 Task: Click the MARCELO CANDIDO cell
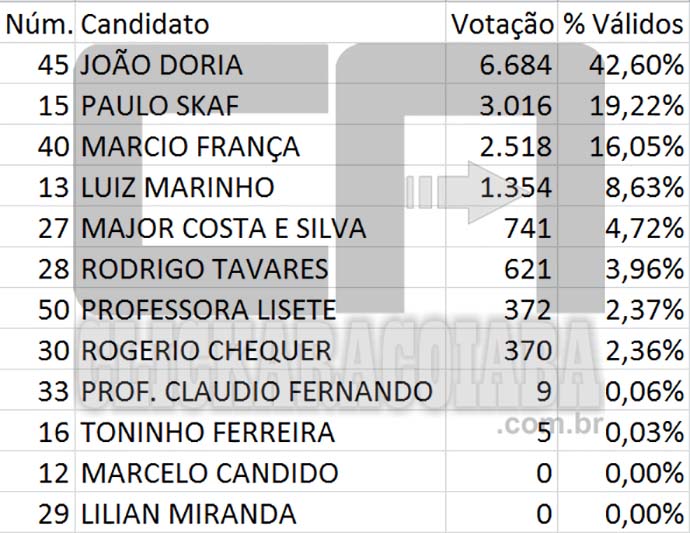pyautogui.click(x=209, y=474)
